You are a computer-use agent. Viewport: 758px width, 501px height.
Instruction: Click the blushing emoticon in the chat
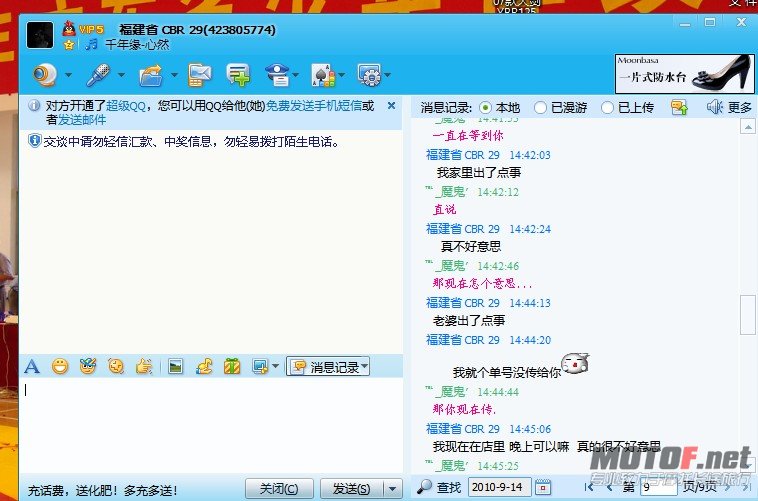pyautogui.click(x=575, y=363)
